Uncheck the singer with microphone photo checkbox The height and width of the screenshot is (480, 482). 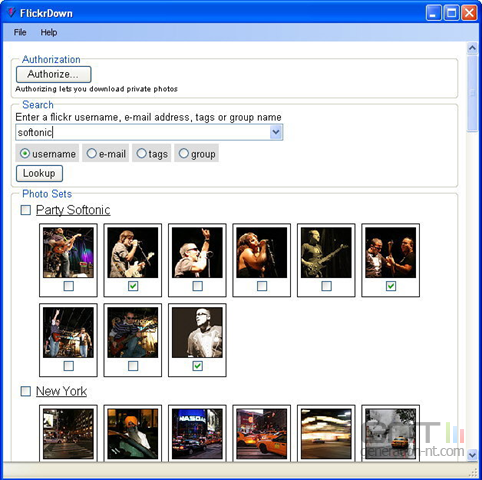coord(133,286)
